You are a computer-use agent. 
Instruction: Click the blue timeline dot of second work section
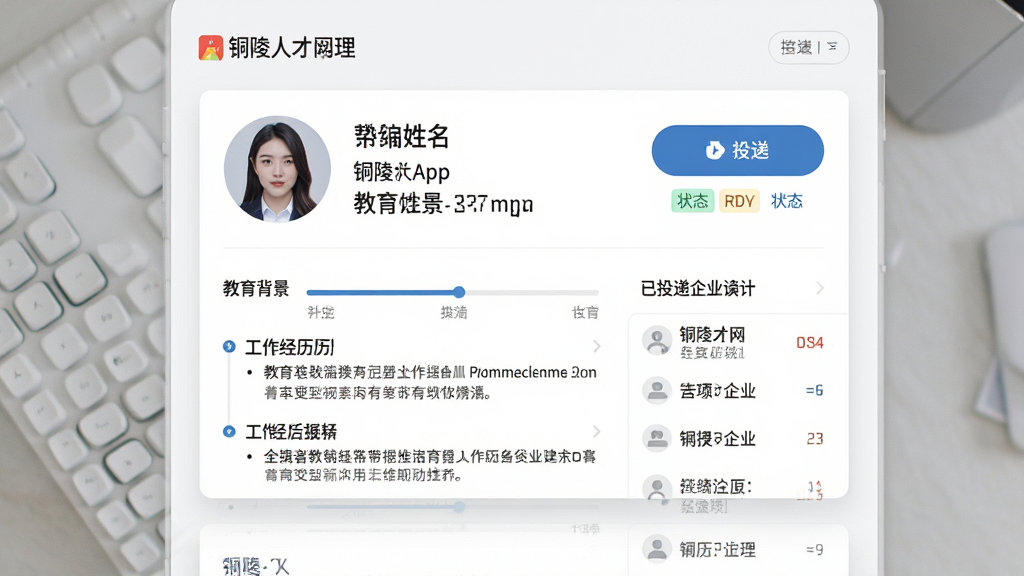click(229, 431)
